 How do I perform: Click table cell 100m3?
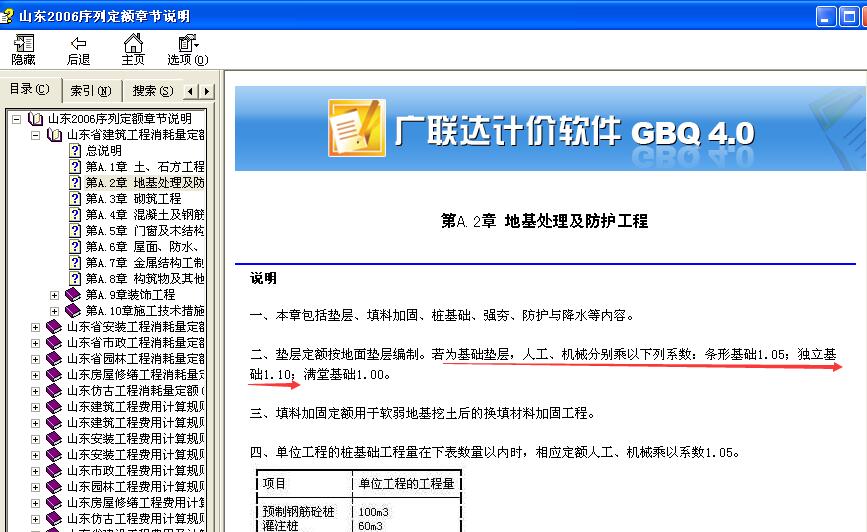pyautogui.click(x=374, y=512)
